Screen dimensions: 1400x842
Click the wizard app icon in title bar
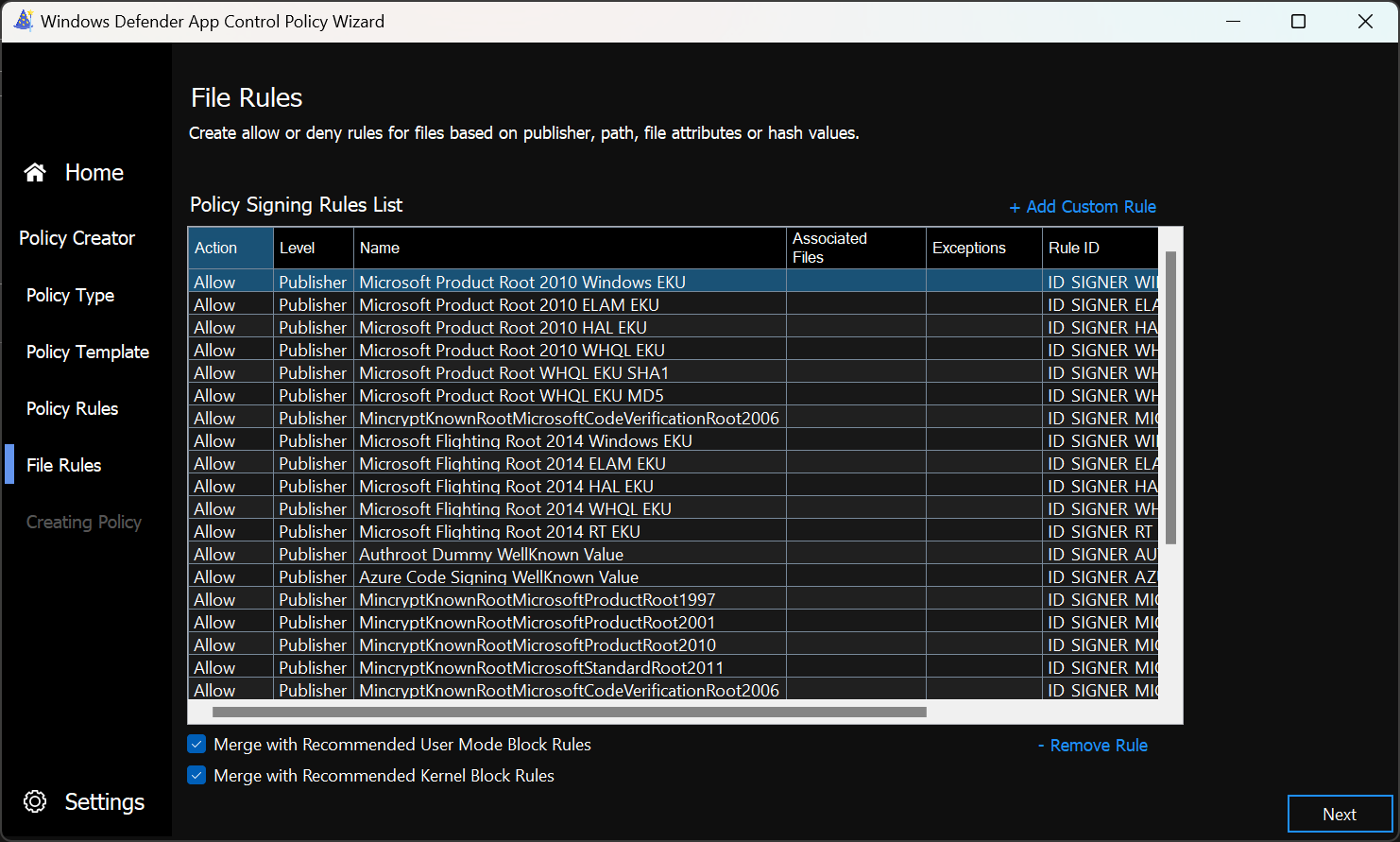[x=24, y=21]
